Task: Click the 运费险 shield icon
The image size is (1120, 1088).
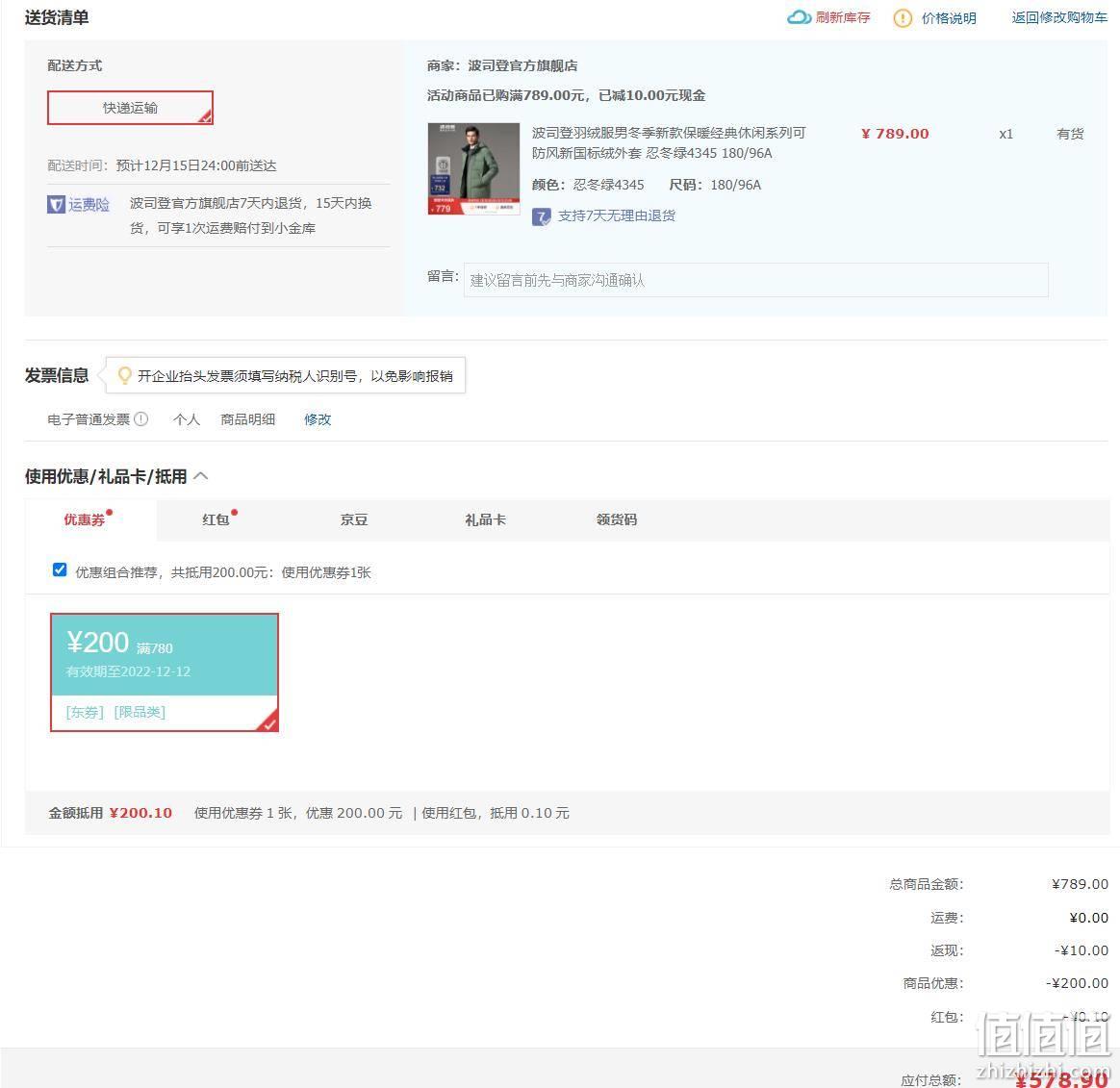Action: tap(56, 205)
